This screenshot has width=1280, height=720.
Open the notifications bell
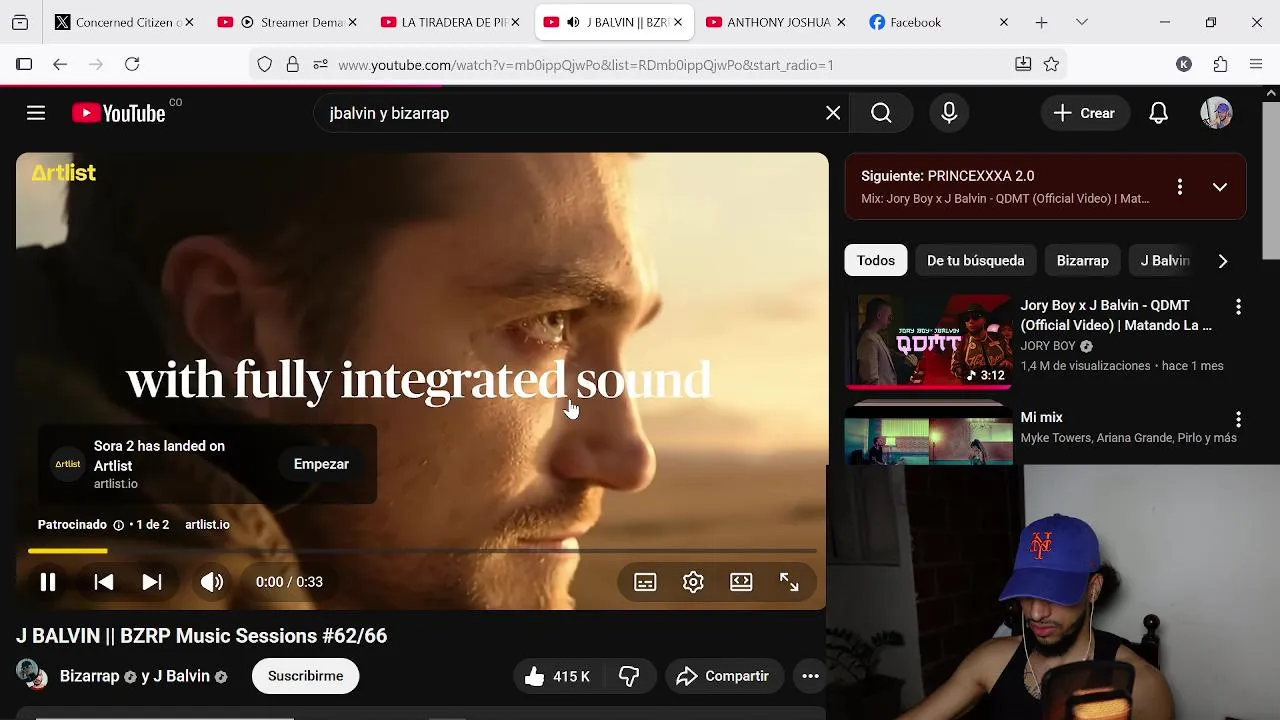click(x=1158, y=113)
